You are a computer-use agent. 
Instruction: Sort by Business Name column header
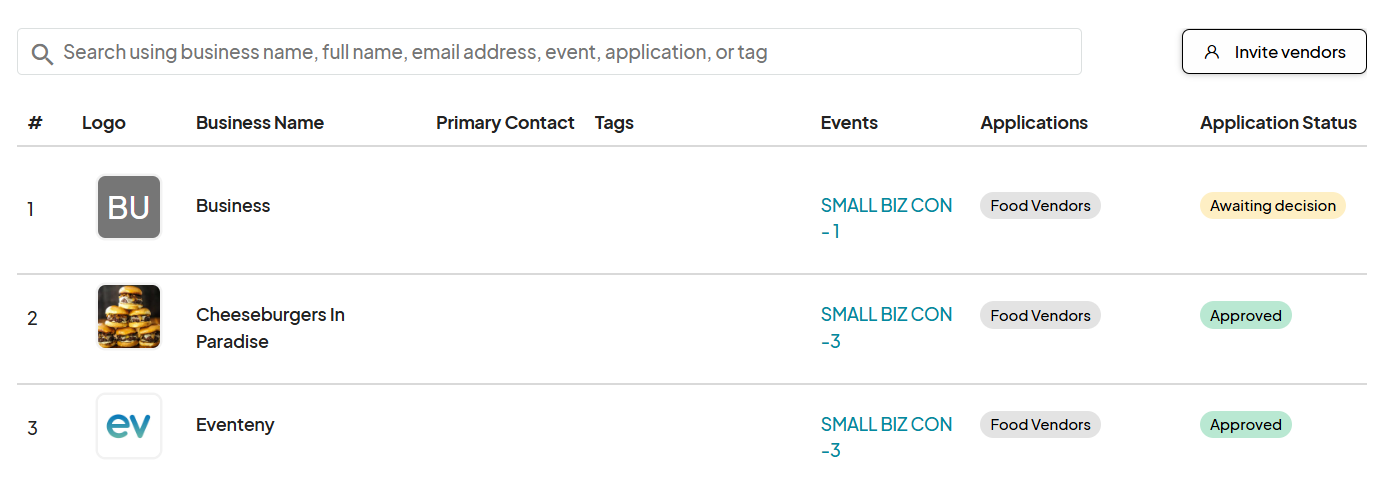click(x=260, y=123)
